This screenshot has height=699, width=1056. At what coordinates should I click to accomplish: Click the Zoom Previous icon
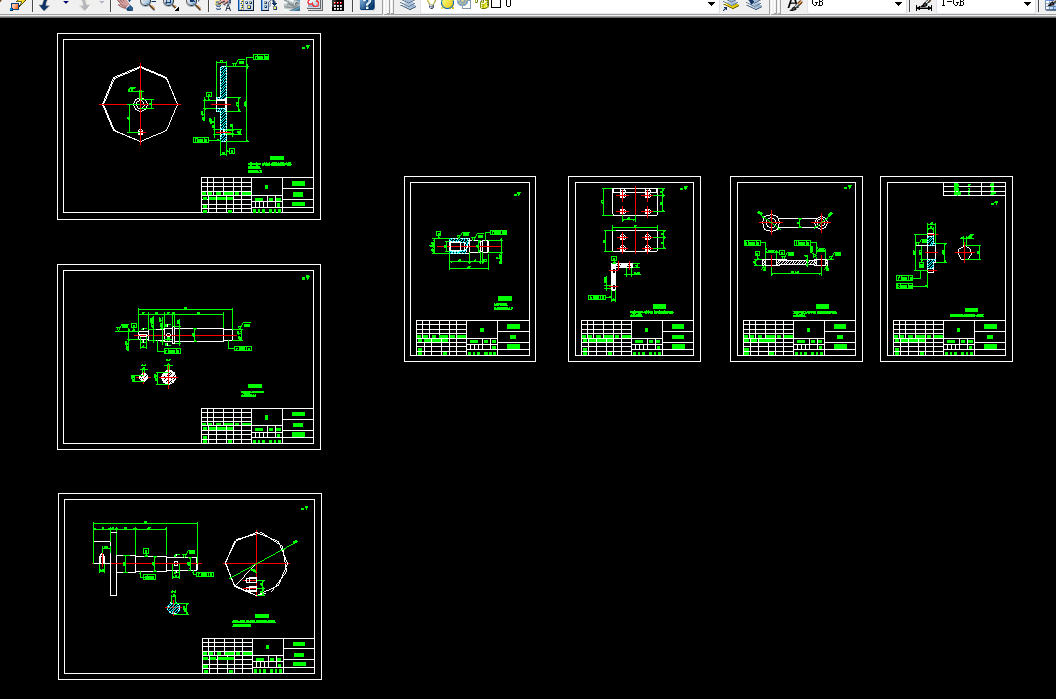pyautogui.click(x=194, y=5)
